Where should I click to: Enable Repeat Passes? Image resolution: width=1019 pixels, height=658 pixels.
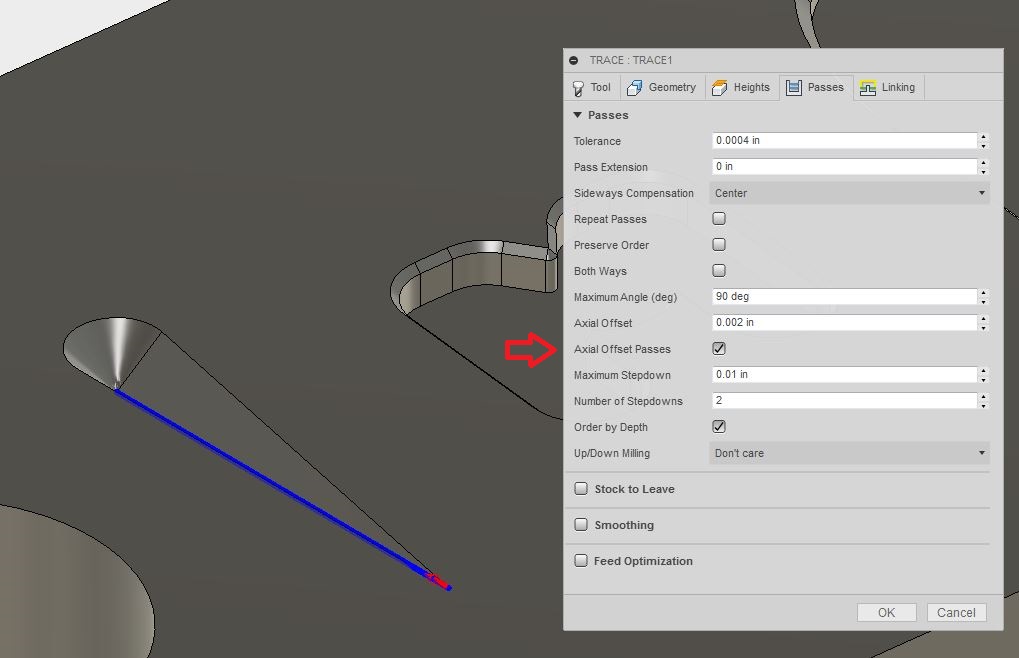(x=718, y=218)
